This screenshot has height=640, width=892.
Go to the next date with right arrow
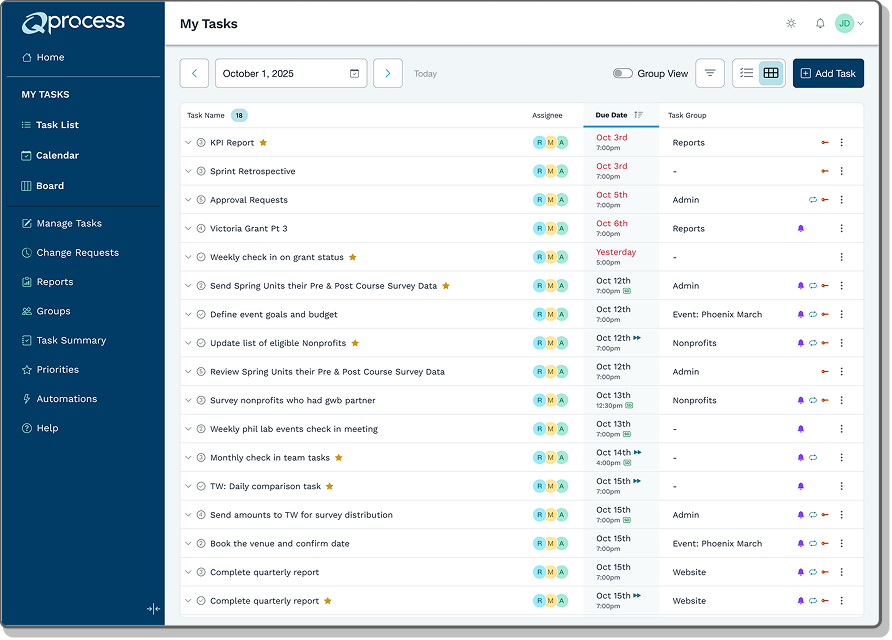(x=388, y=73)
